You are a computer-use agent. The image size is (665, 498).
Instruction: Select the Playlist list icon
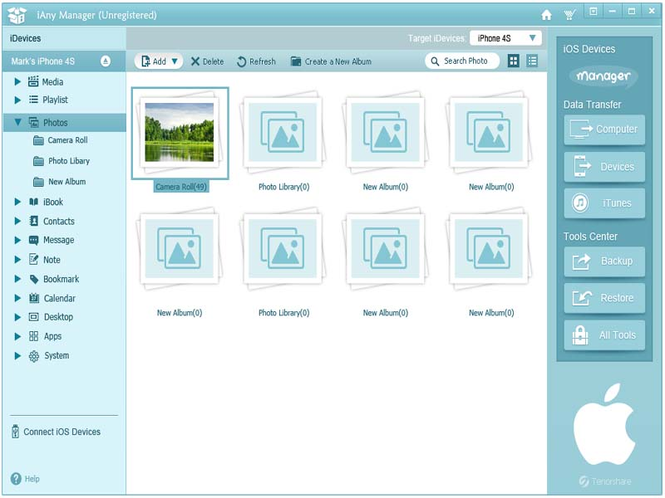(33, 100)
